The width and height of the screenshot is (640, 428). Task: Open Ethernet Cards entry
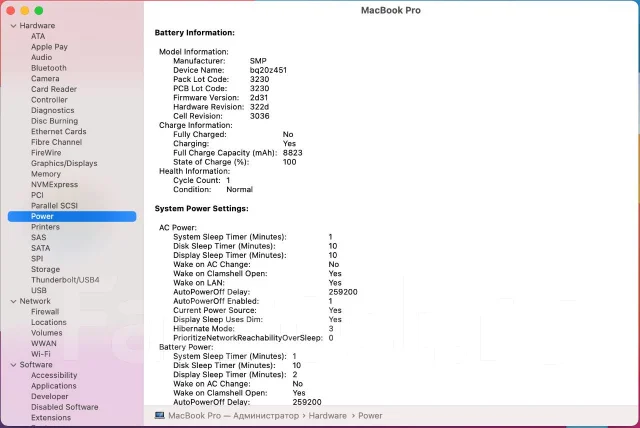click(x=58, y=132)
